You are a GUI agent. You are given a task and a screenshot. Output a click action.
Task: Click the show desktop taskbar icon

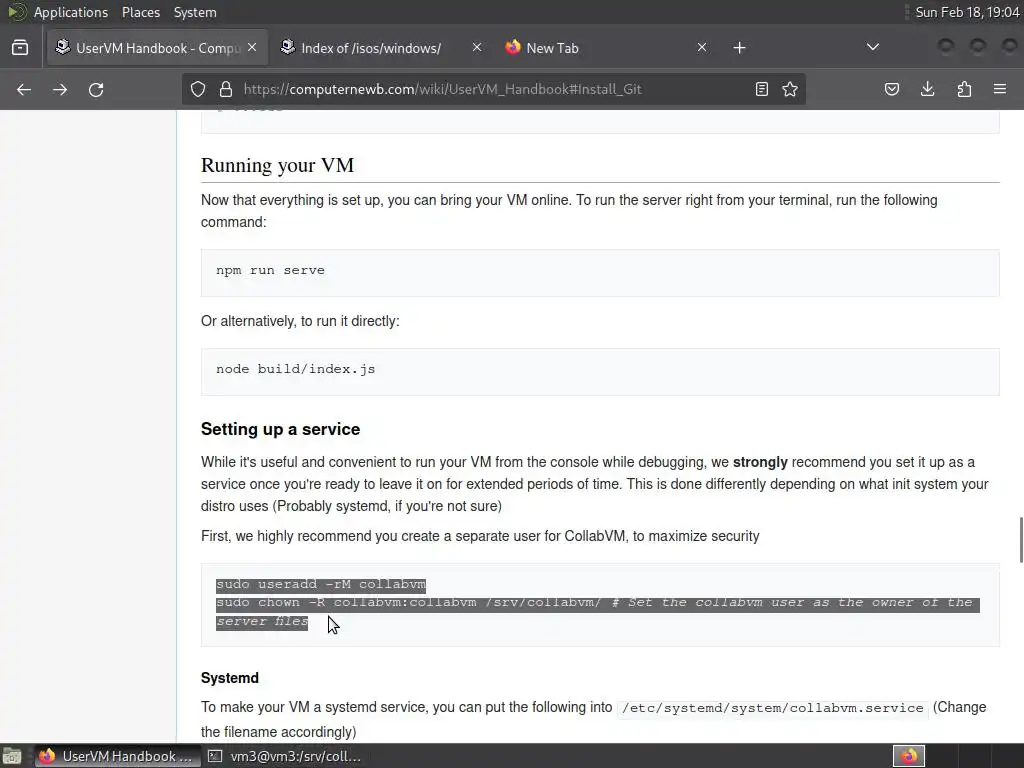click(x=12, y=756)
